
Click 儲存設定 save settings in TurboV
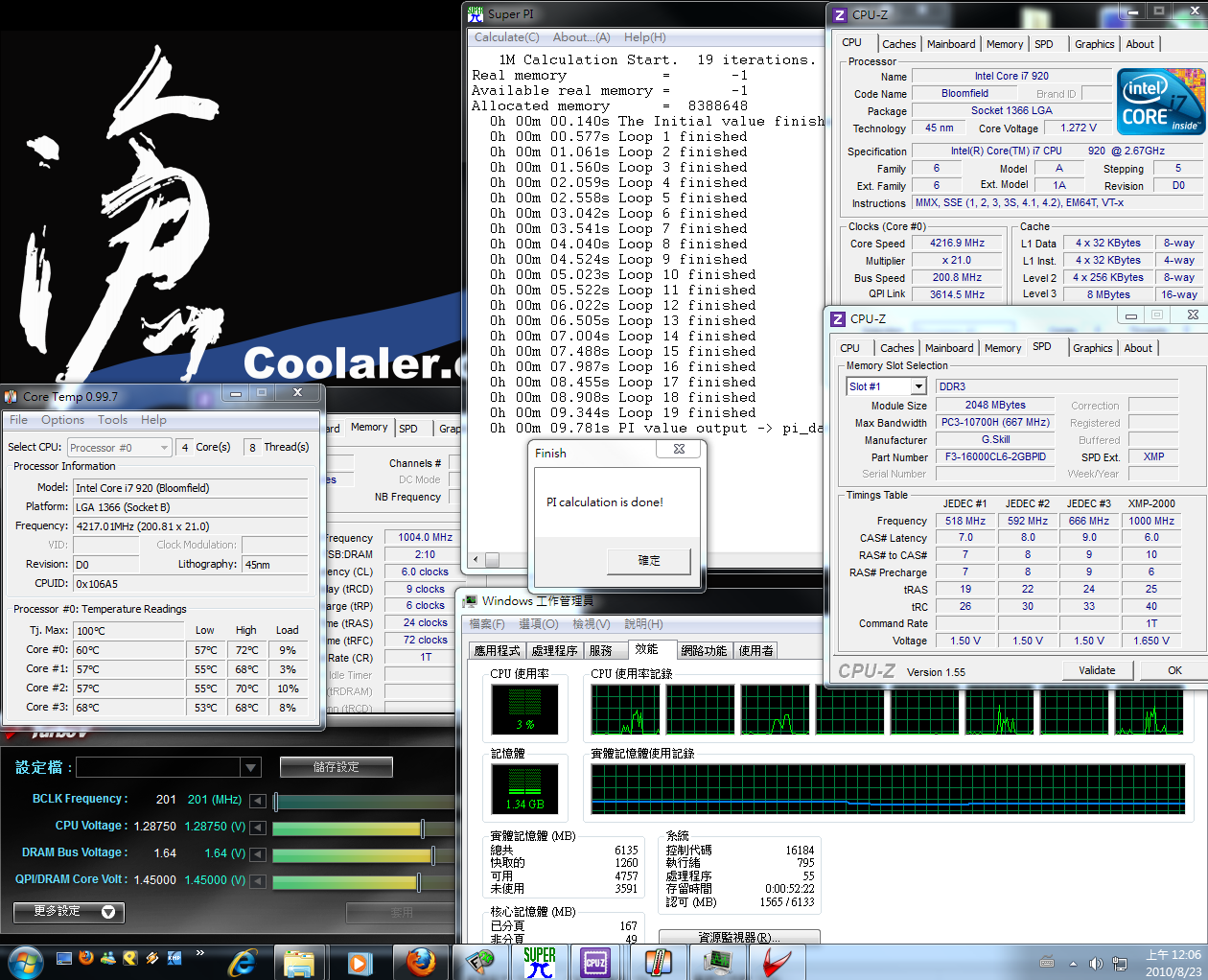(336, 767)
